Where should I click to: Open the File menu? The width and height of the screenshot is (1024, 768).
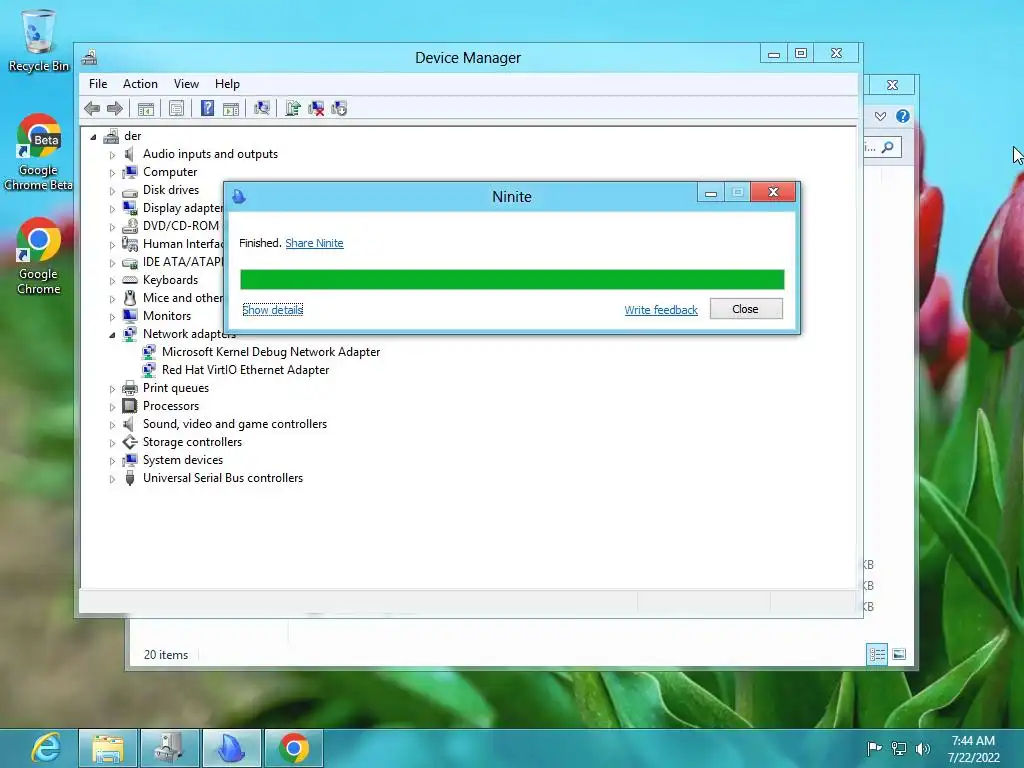tap(98, 84)
